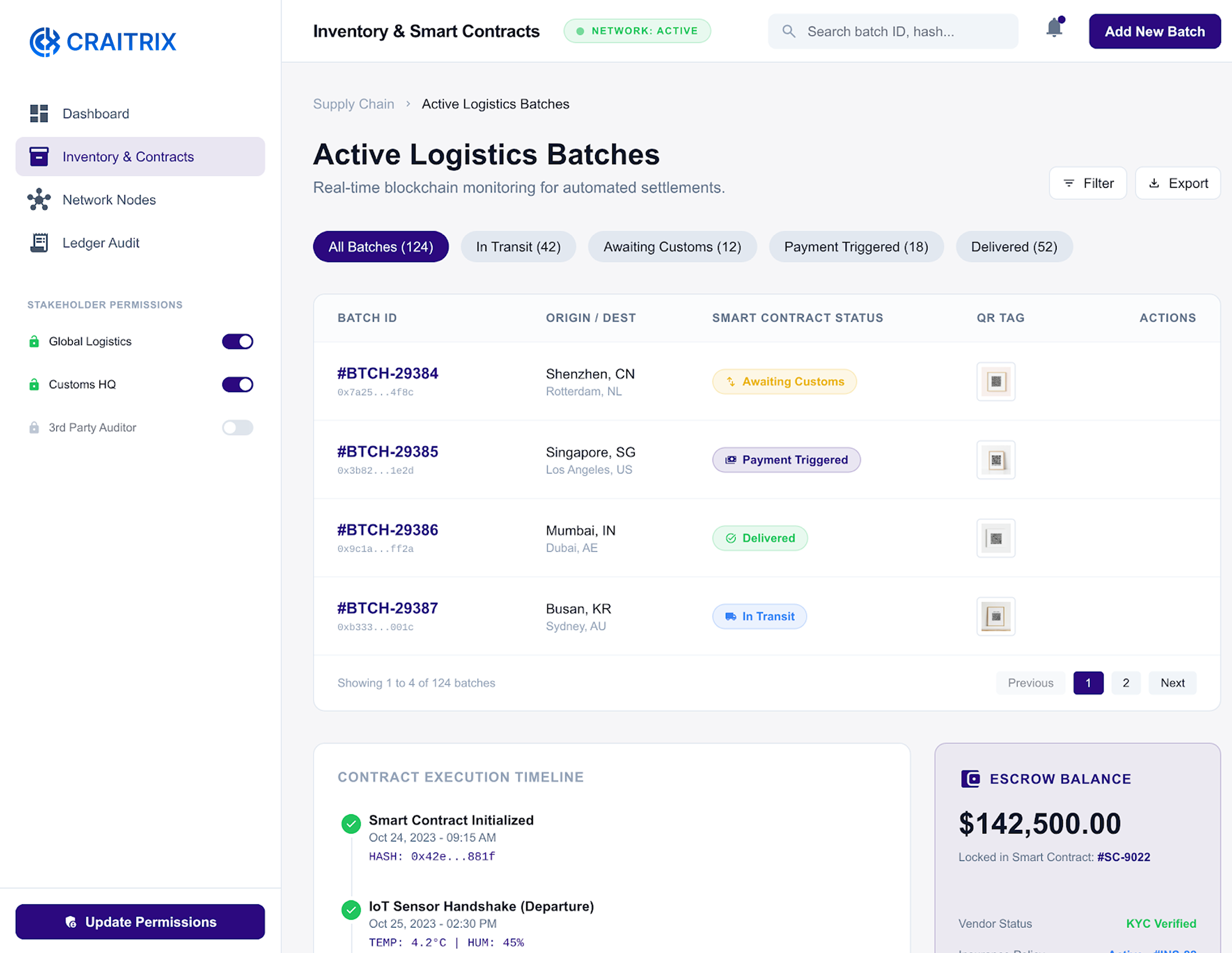
Task: Click the notification bell icon
Action: point(1054,29)
